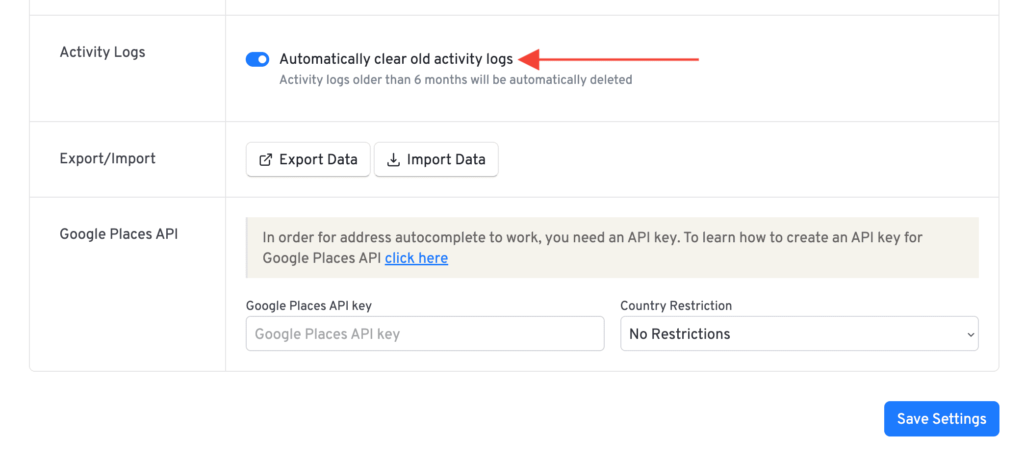Image resolution: width=1024 pixels, height=461 pixels.
Task: Disable automatic clearing of old activity logs
Action: (257, 59)
